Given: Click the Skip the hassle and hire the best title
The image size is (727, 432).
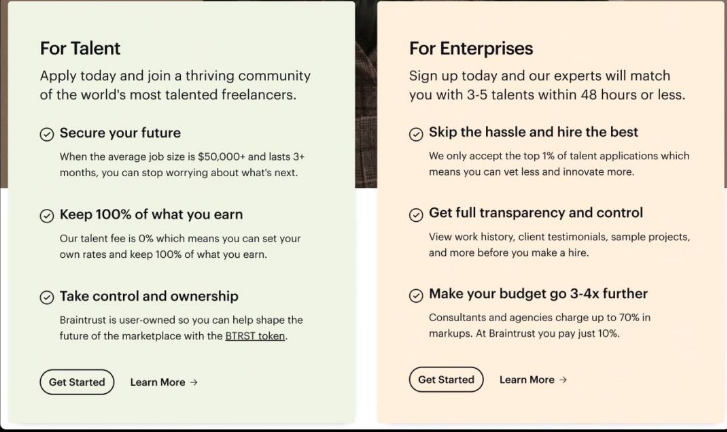Looking at the screenshot, I should (x=533, y=132).
